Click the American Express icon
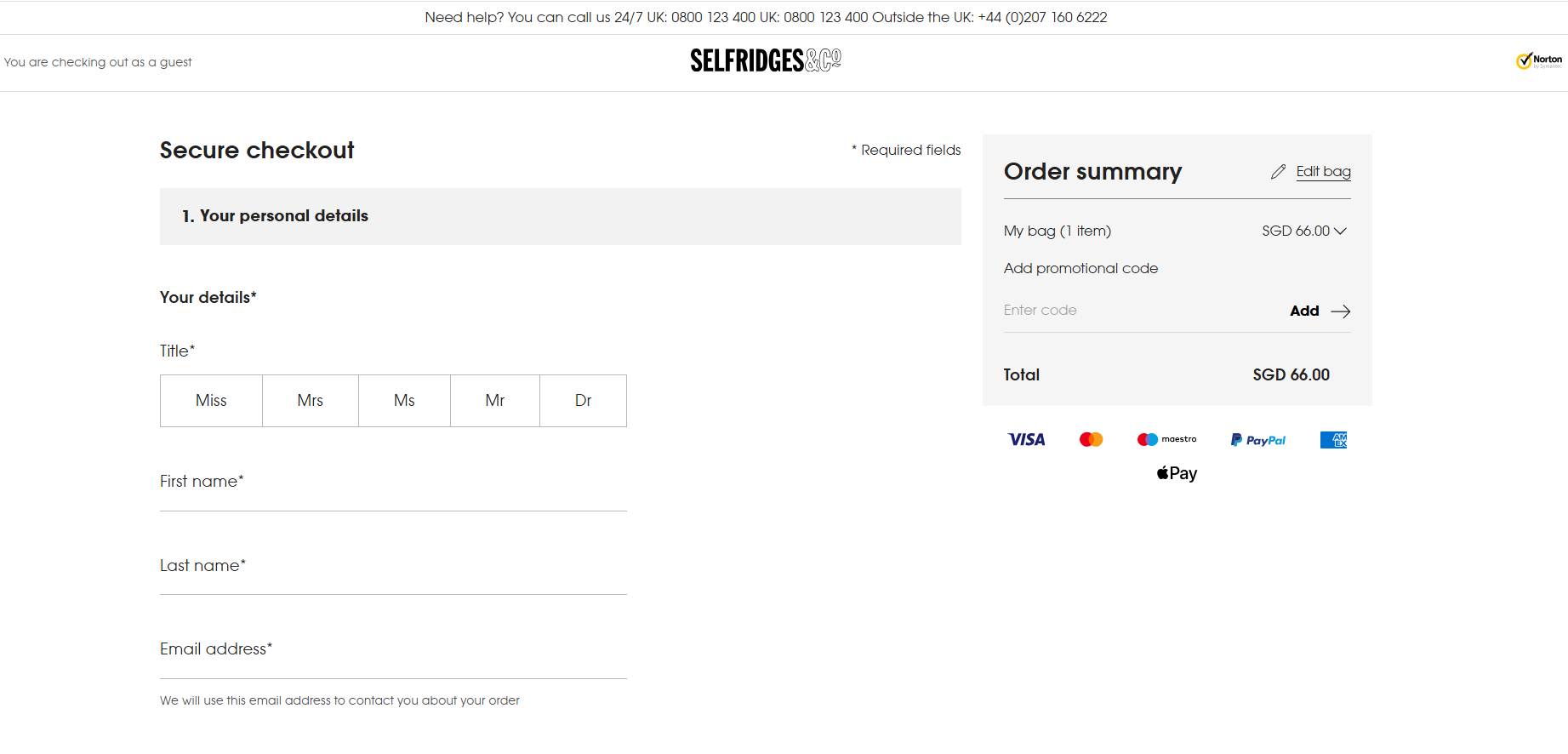Viewport: 1568px width, 754px height. [x=1333, y=440]
